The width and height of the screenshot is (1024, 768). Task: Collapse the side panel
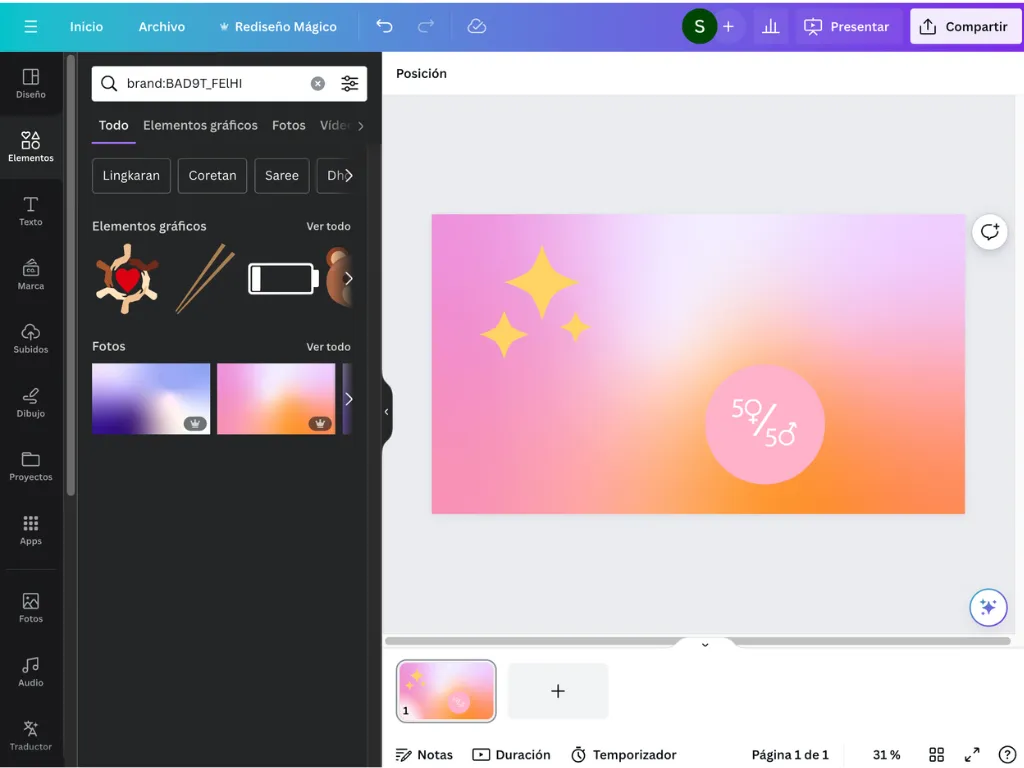coord(387,412)
